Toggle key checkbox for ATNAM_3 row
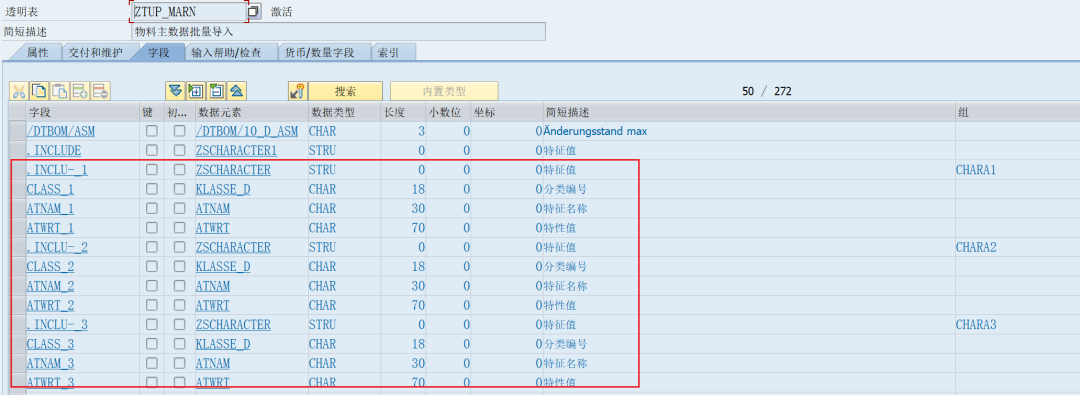This screenshot has width=1080, height=395. (152, 363)
